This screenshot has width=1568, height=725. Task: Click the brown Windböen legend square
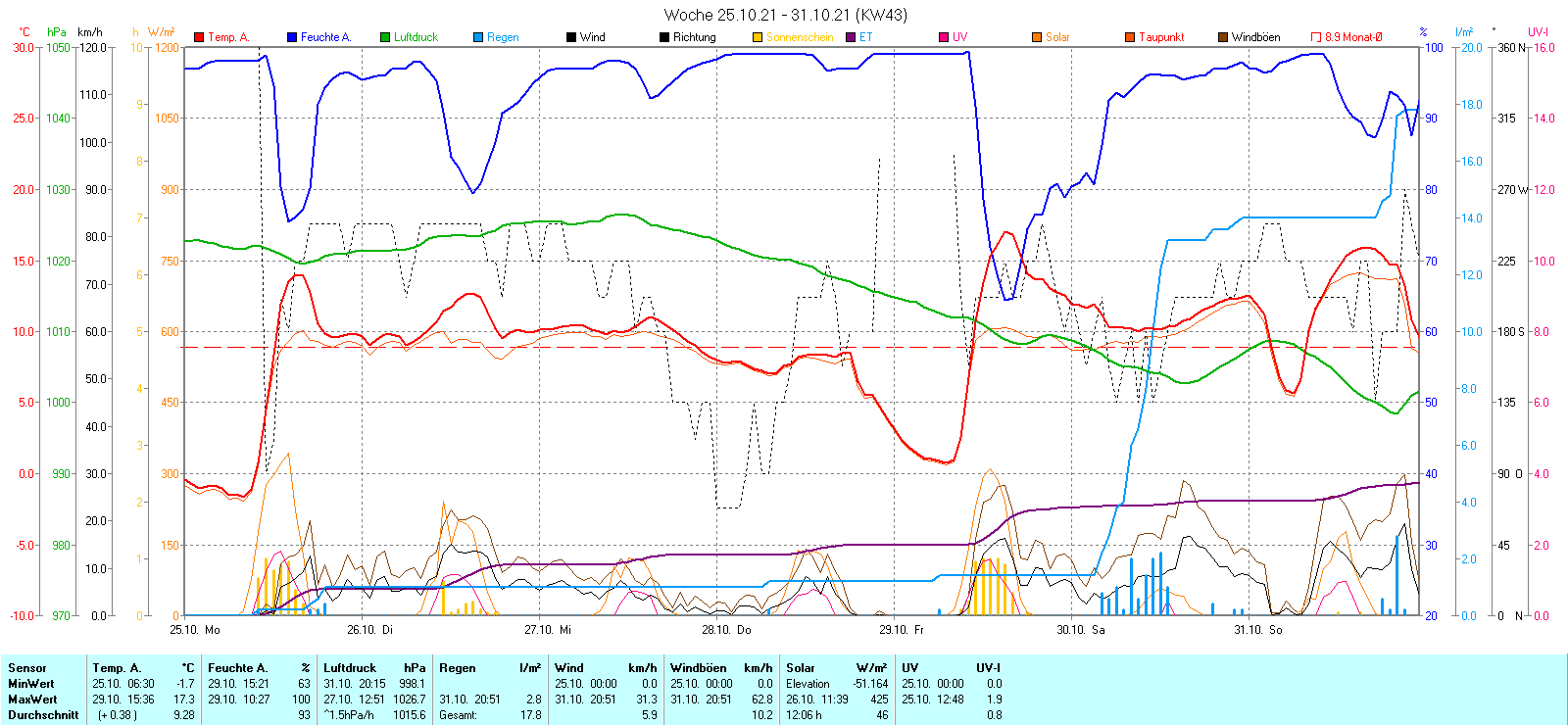pos(1223,37)
